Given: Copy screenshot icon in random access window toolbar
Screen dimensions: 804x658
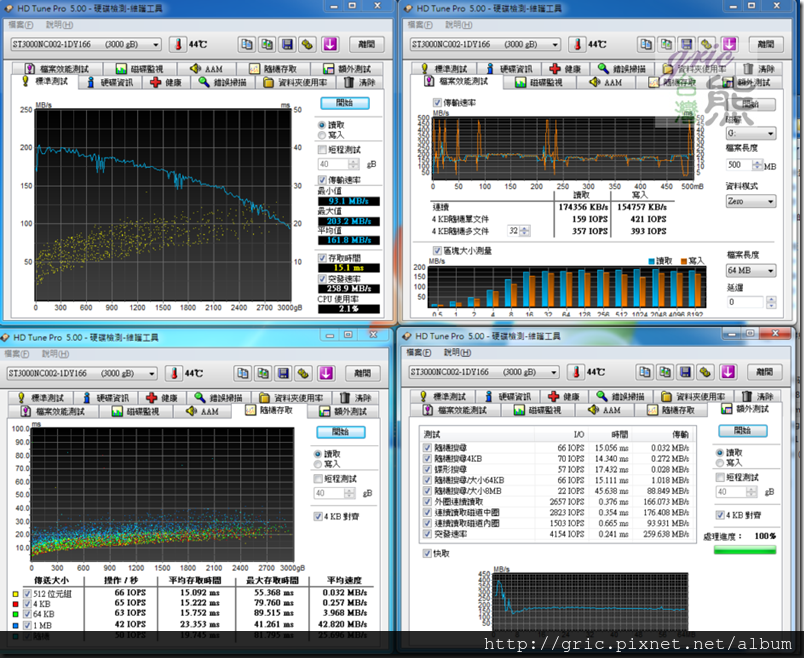Looking at the screenshot, I should (263, 373).
